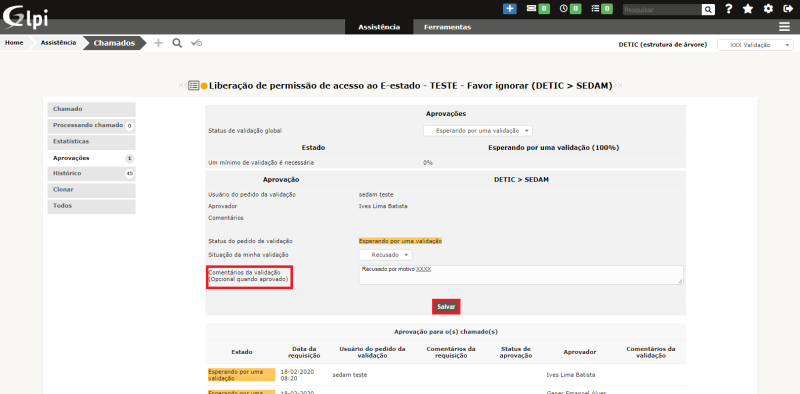Click the GLPI logo
The height and width of the screenshot is (394, 800).
pyautogui.click(x=26, y=16)
